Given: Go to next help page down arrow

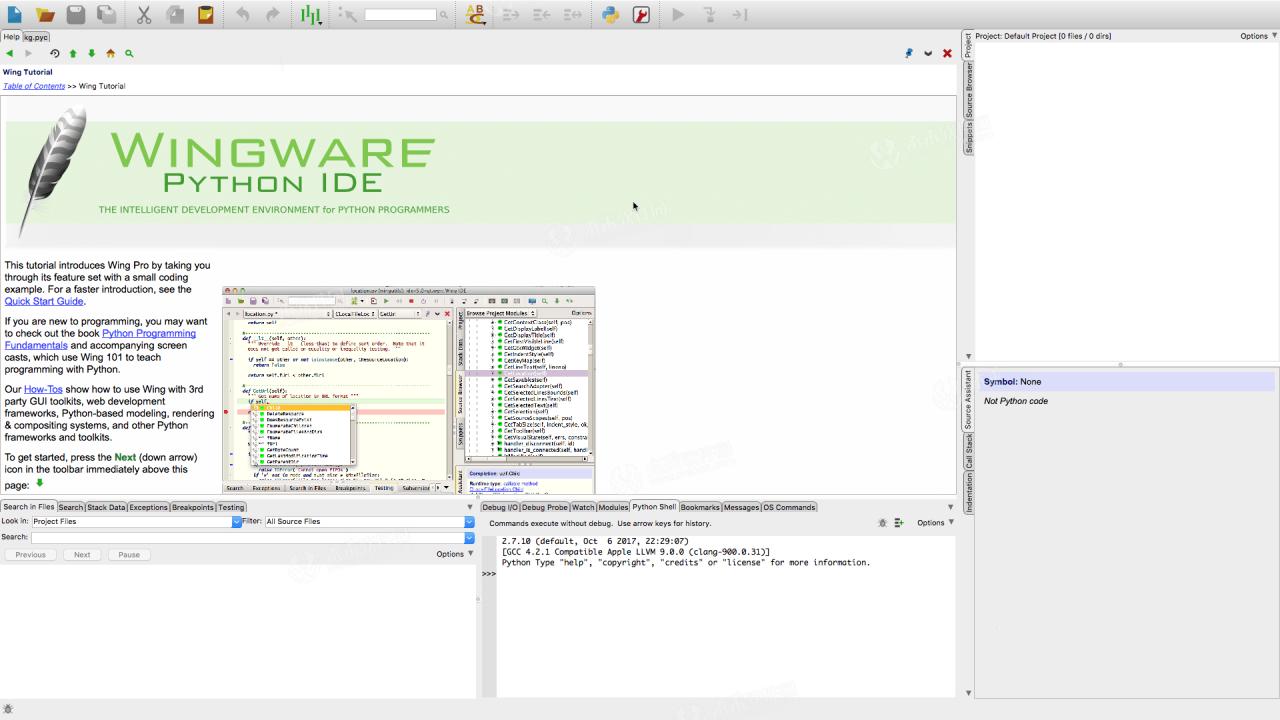Looking at the screenshot, I should [91, 53].
